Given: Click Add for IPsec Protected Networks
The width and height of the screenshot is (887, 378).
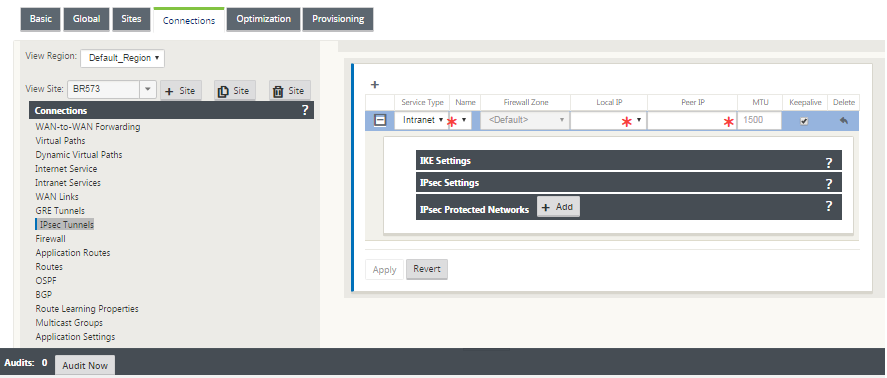Looking at the screenshot, I should (x=558, y=207).
